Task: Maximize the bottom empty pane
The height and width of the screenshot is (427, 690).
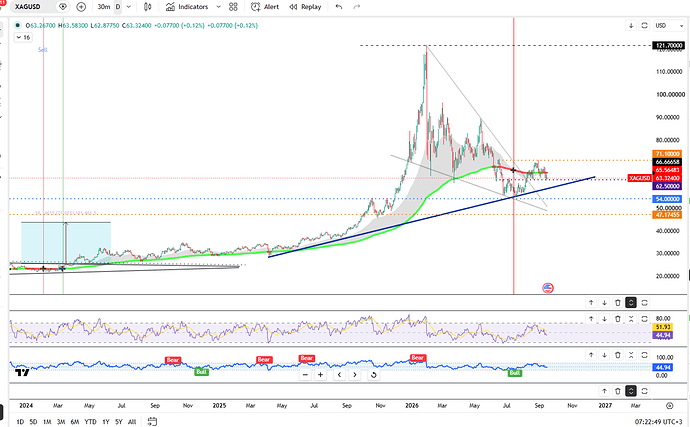Action: (x=644, y=391)
